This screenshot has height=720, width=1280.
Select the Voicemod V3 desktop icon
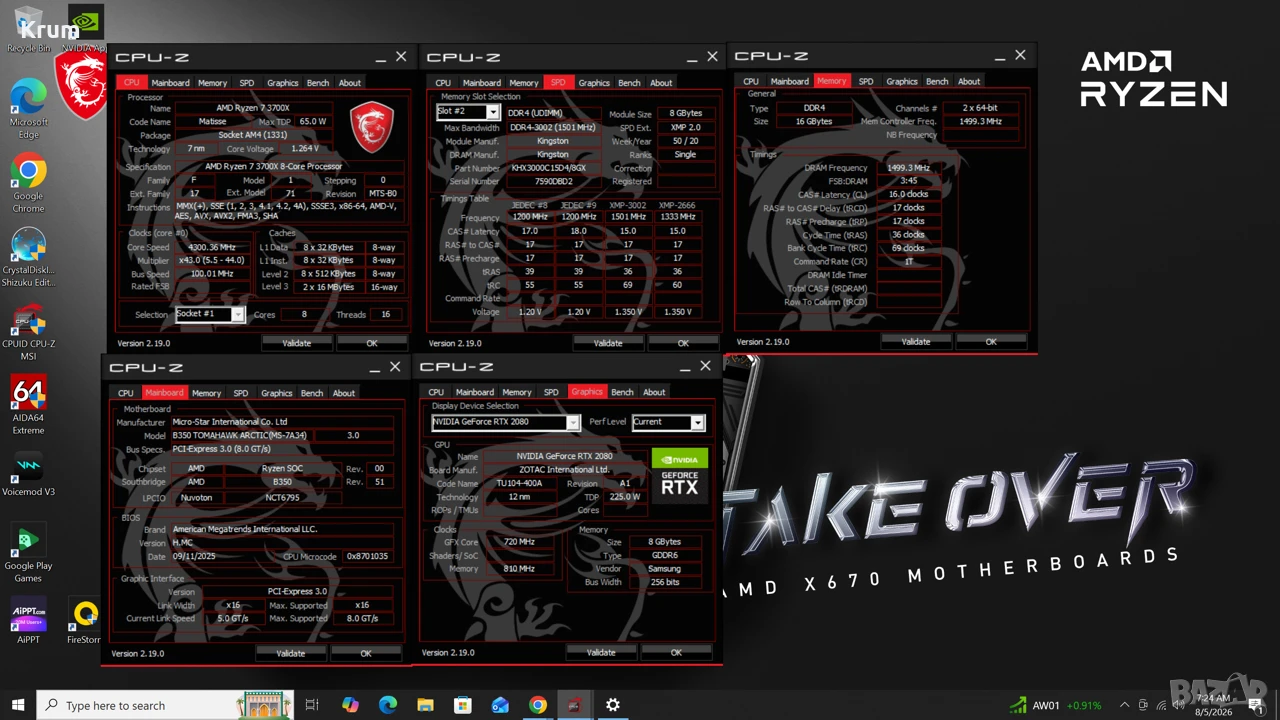click(x=28, y=474)
